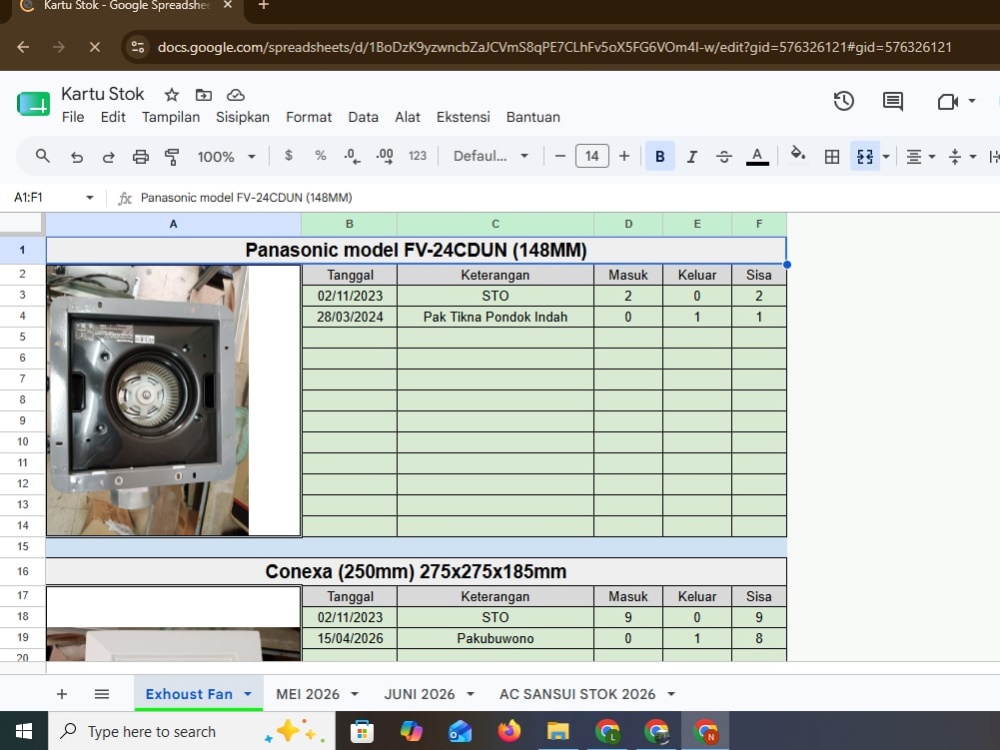
Task: Switch to AC SANSUI STOK 2026 tab
Action: pyautogui.click(x=577, y=694)
